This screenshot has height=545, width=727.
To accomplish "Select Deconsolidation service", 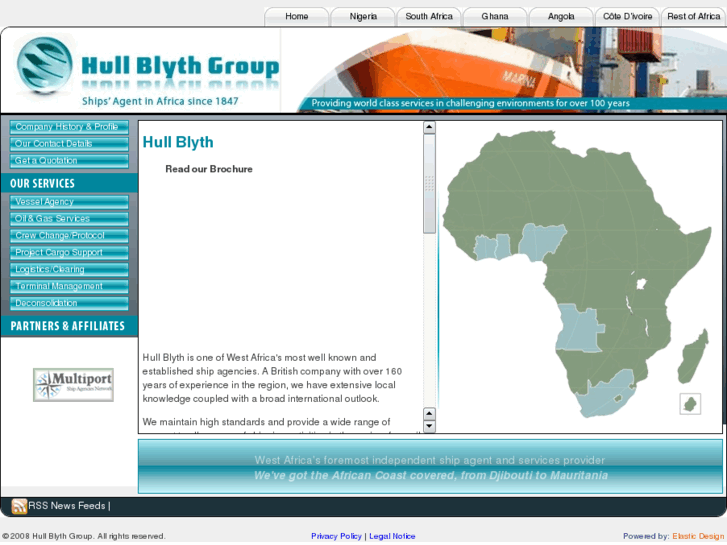I will [x=69, y=303].
